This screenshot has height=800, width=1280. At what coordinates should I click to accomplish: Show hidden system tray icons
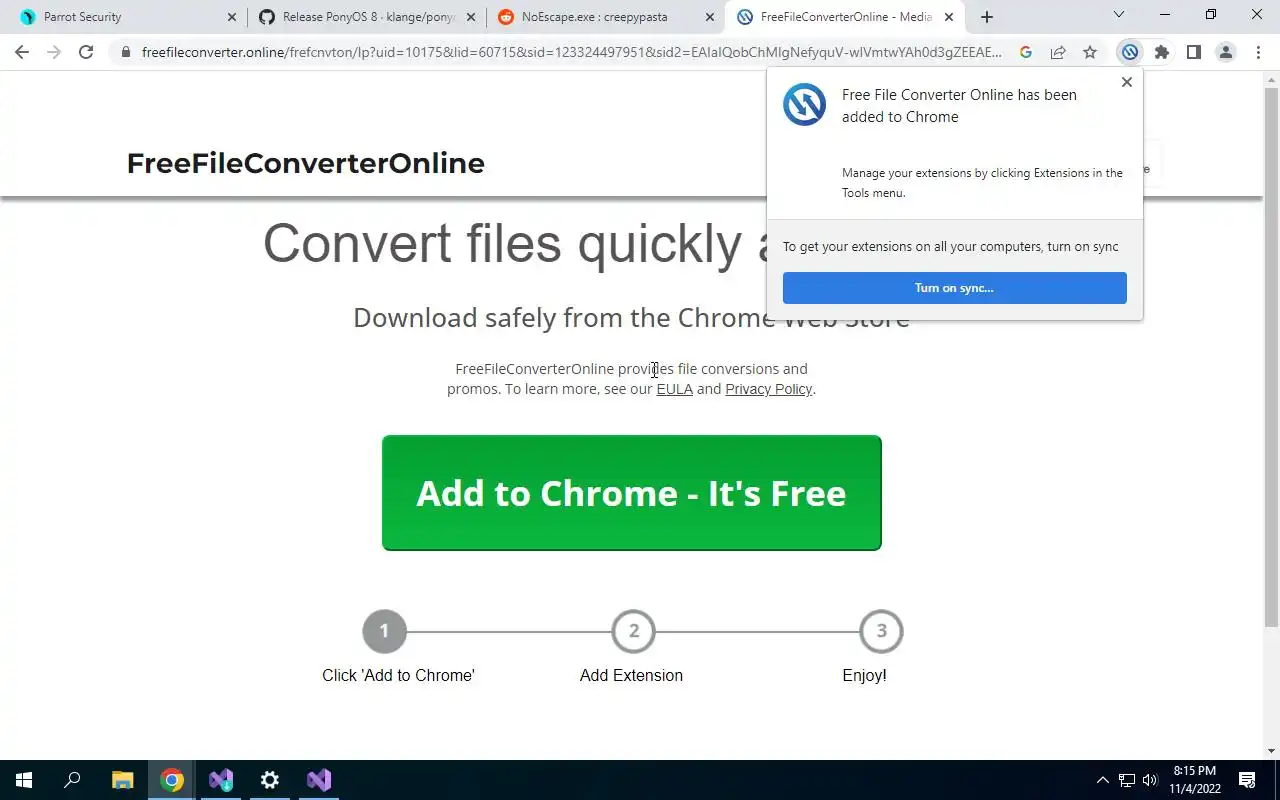pyautogui.click(x=1103, y=780)
